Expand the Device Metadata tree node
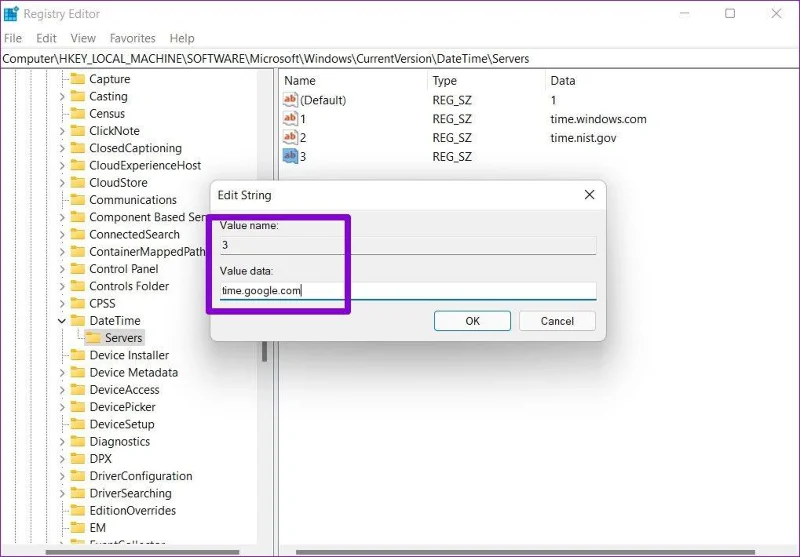Viewport: 800px width, 557px height. pyautogui.click(x=62, y=373)
